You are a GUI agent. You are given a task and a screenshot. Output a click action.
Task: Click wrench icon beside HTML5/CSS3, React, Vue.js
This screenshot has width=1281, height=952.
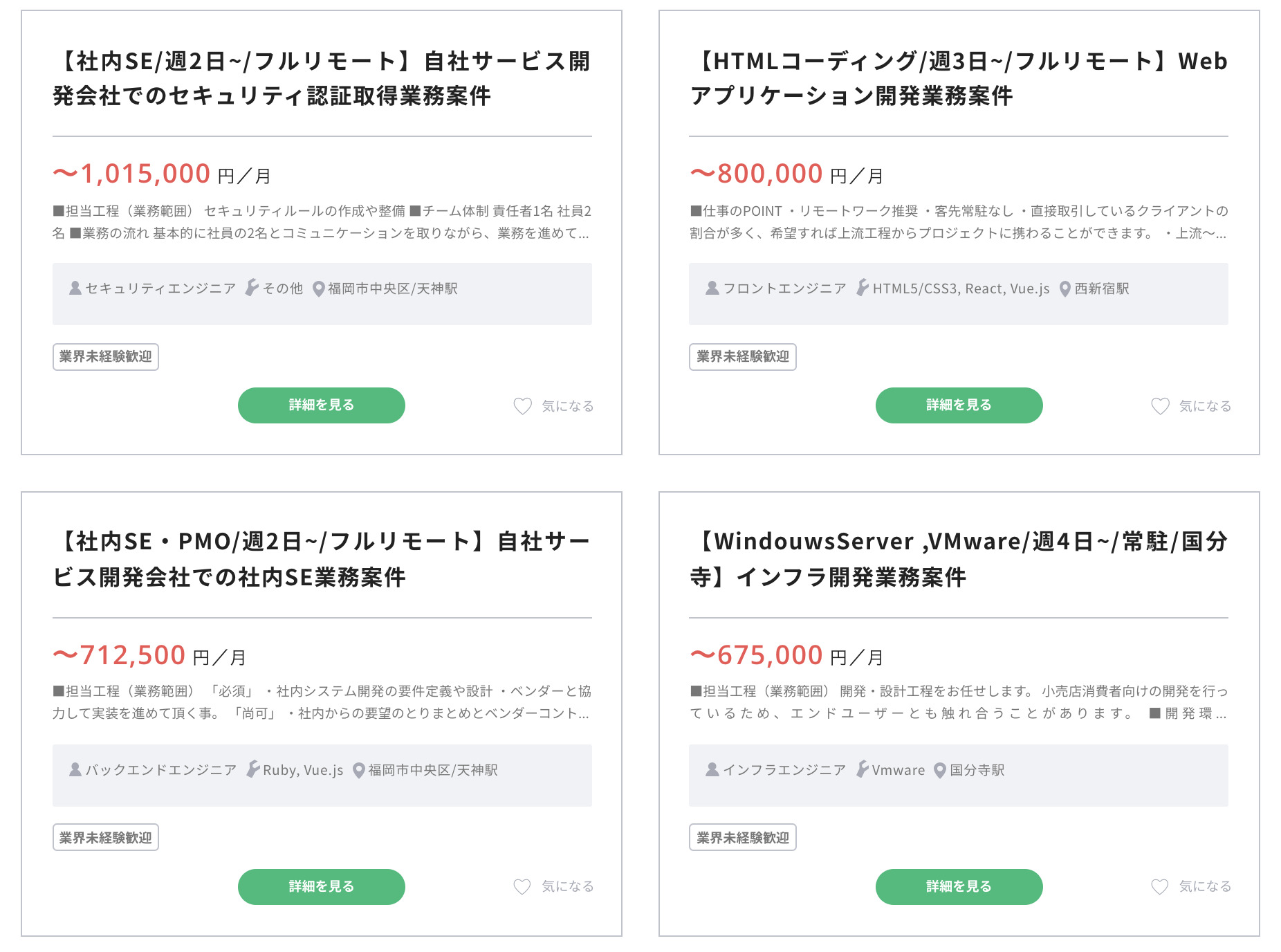tap(862, 288)
